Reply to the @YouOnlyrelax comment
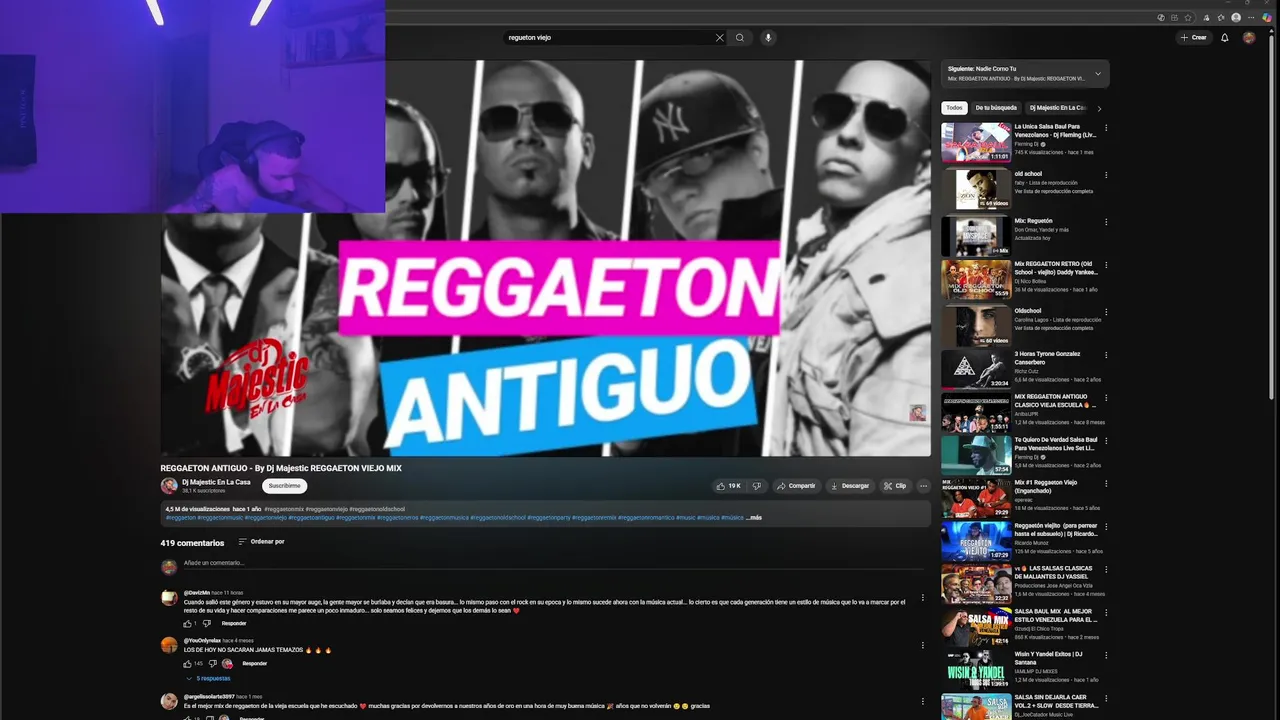This screenshot has height=720, width=1280. click(x=255, y=663)
